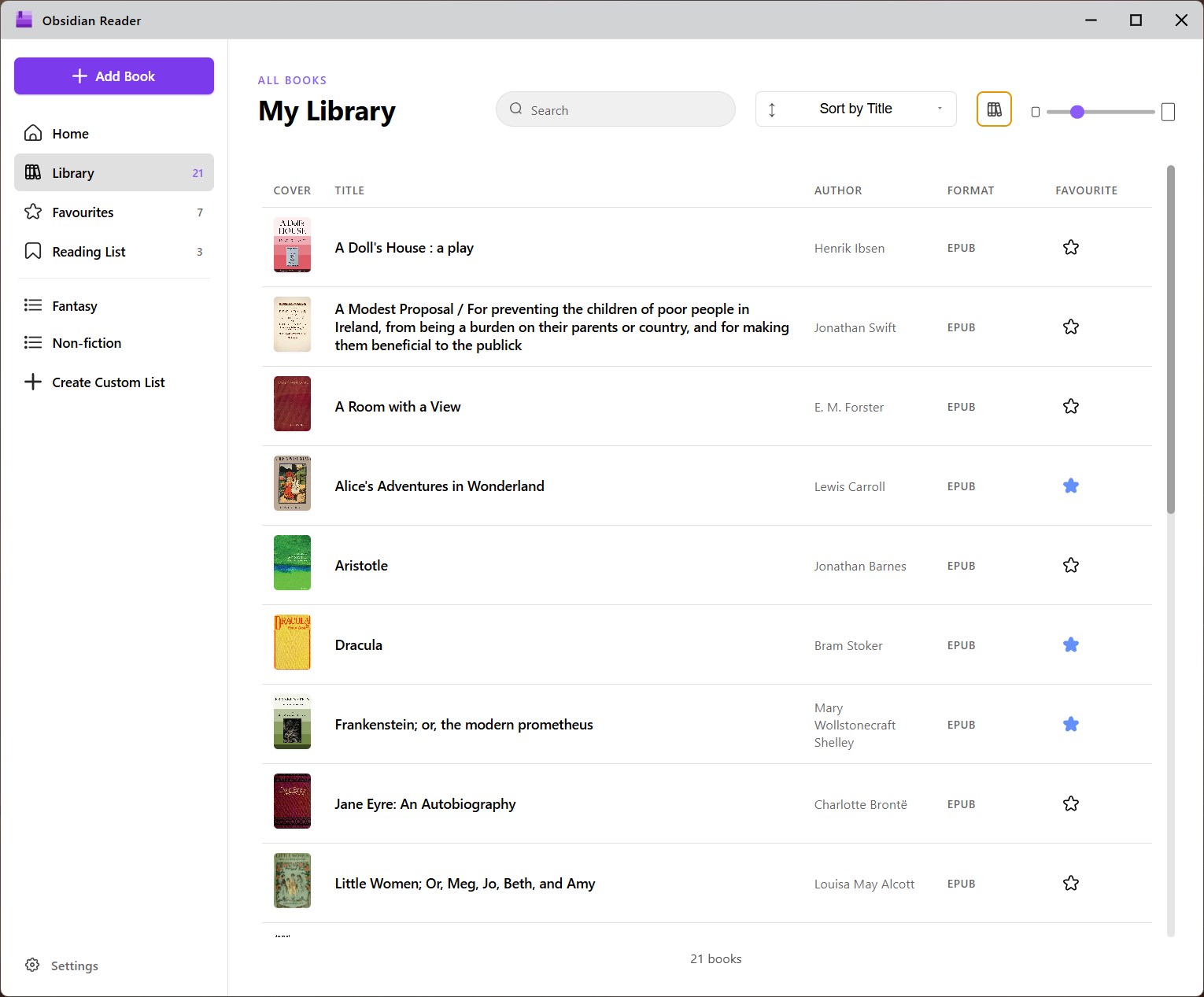Click Create Custom List
This screenshot has width=1204, height=997.
pos(114,382)
